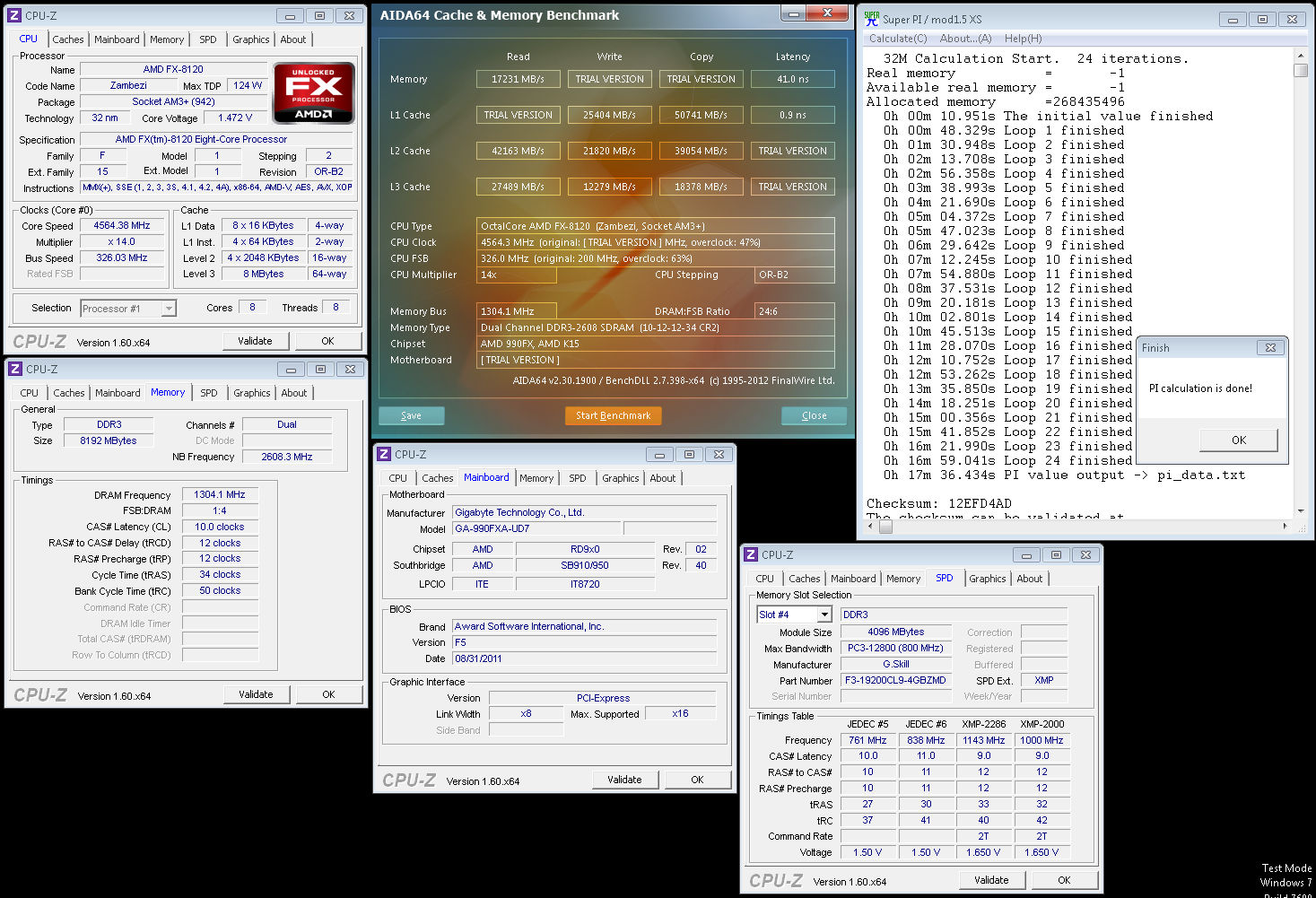Click the AIDA64 Memory Latency 41.0 ns cell
Viewport: 1316px width, 898px height.
[793, 79]
